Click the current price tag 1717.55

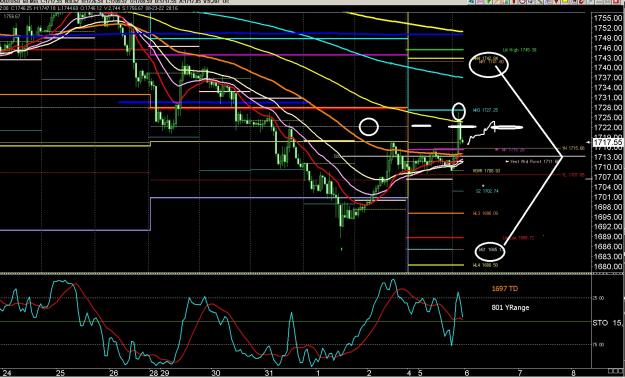608,142
